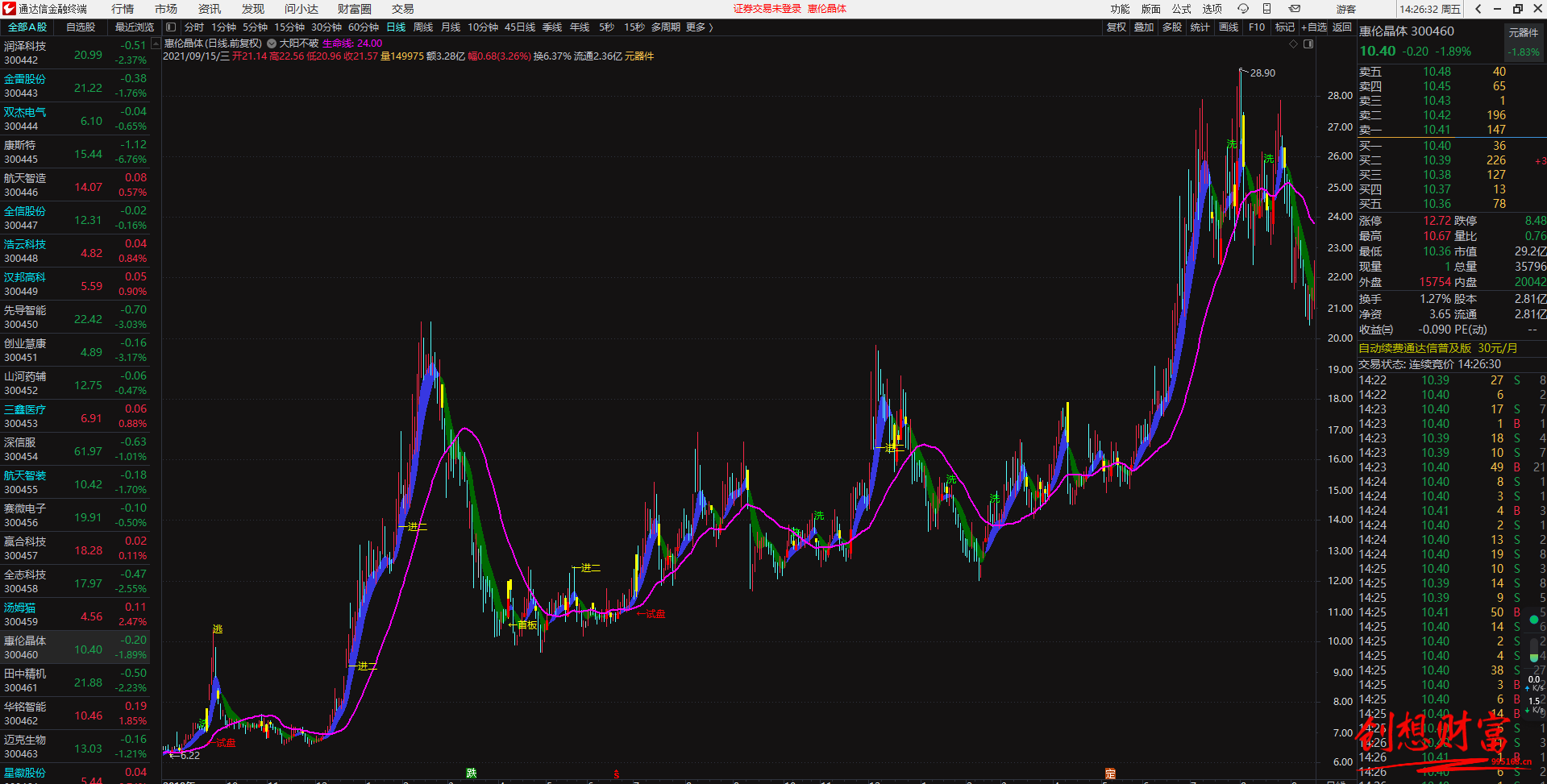Screen dimensions: 1547x784
Task: Switch to 最近浏览 tab
Action: [135, 27]
